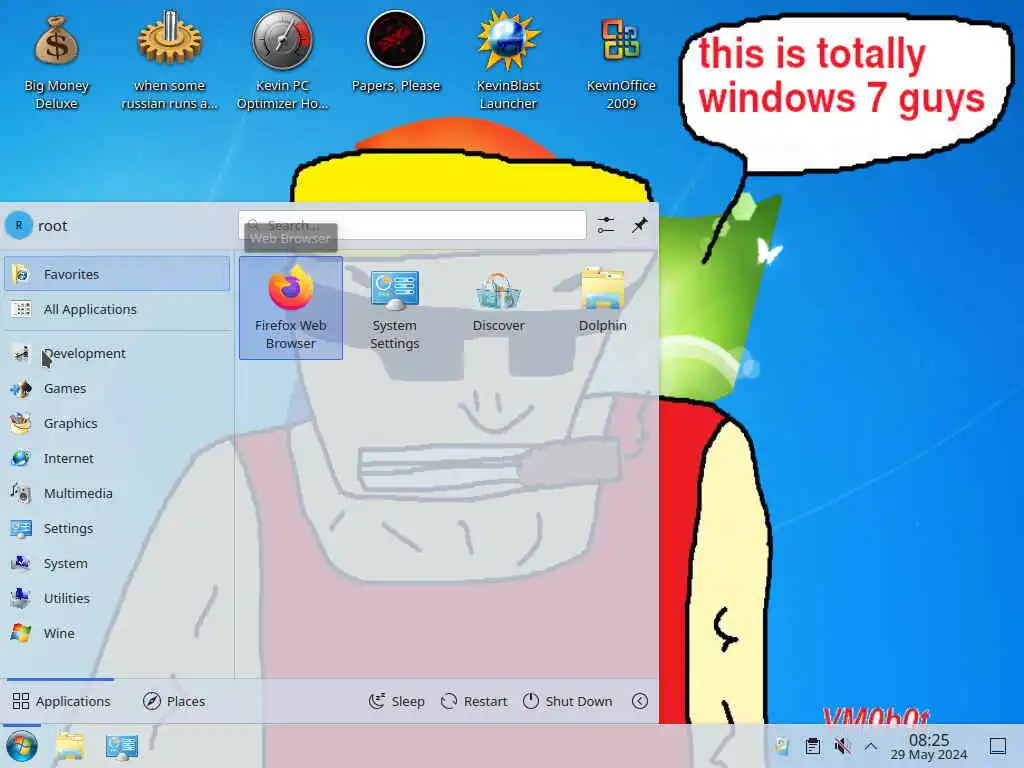Open the Graphics category
The width and height of the screenshot is (1024, 768).
click(x=117, y=423)
